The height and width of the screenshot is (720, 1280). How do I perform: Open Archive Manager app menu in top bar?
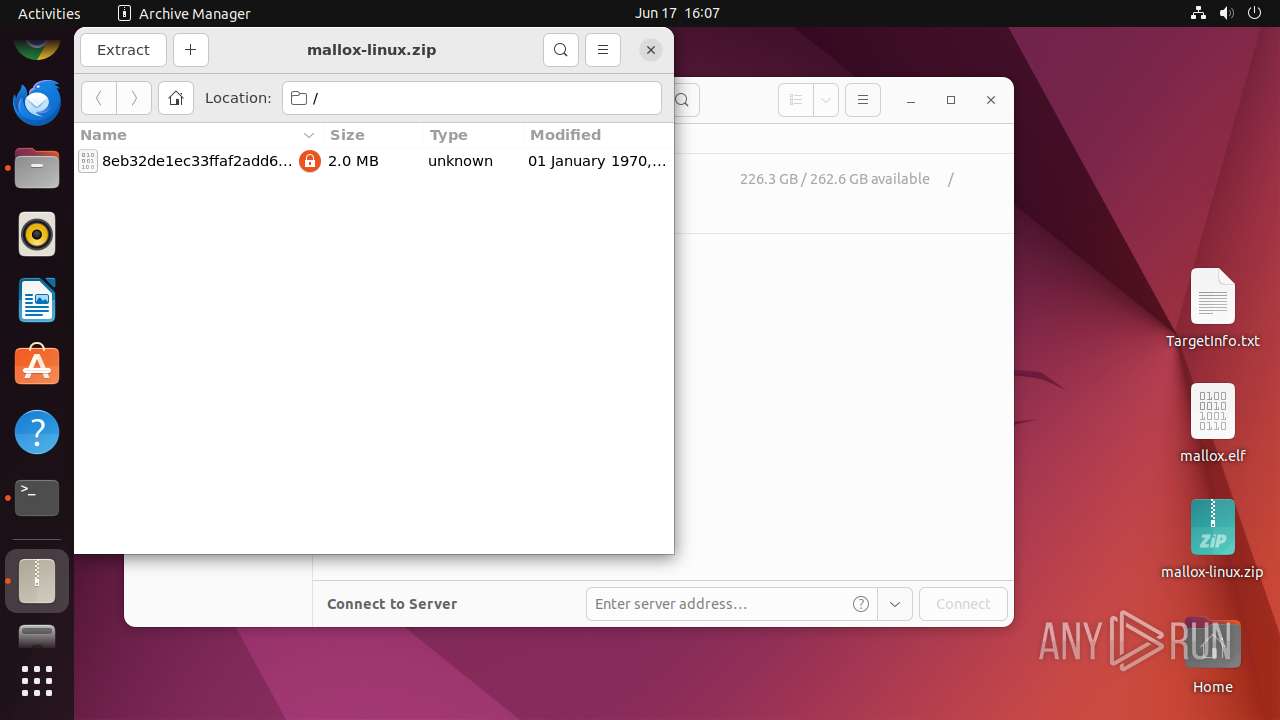[184, 13]
